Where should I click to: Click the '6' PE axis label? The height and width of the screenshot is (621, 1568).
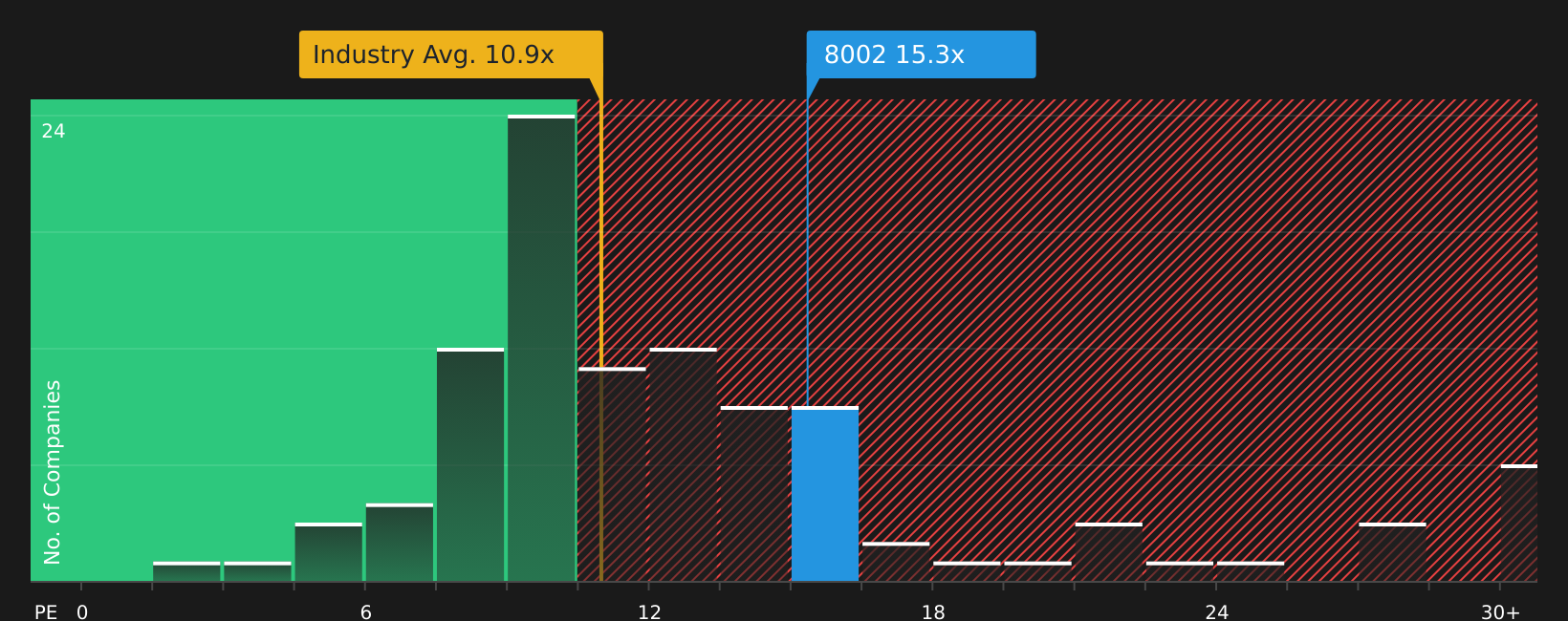click(x=365, y=612)
